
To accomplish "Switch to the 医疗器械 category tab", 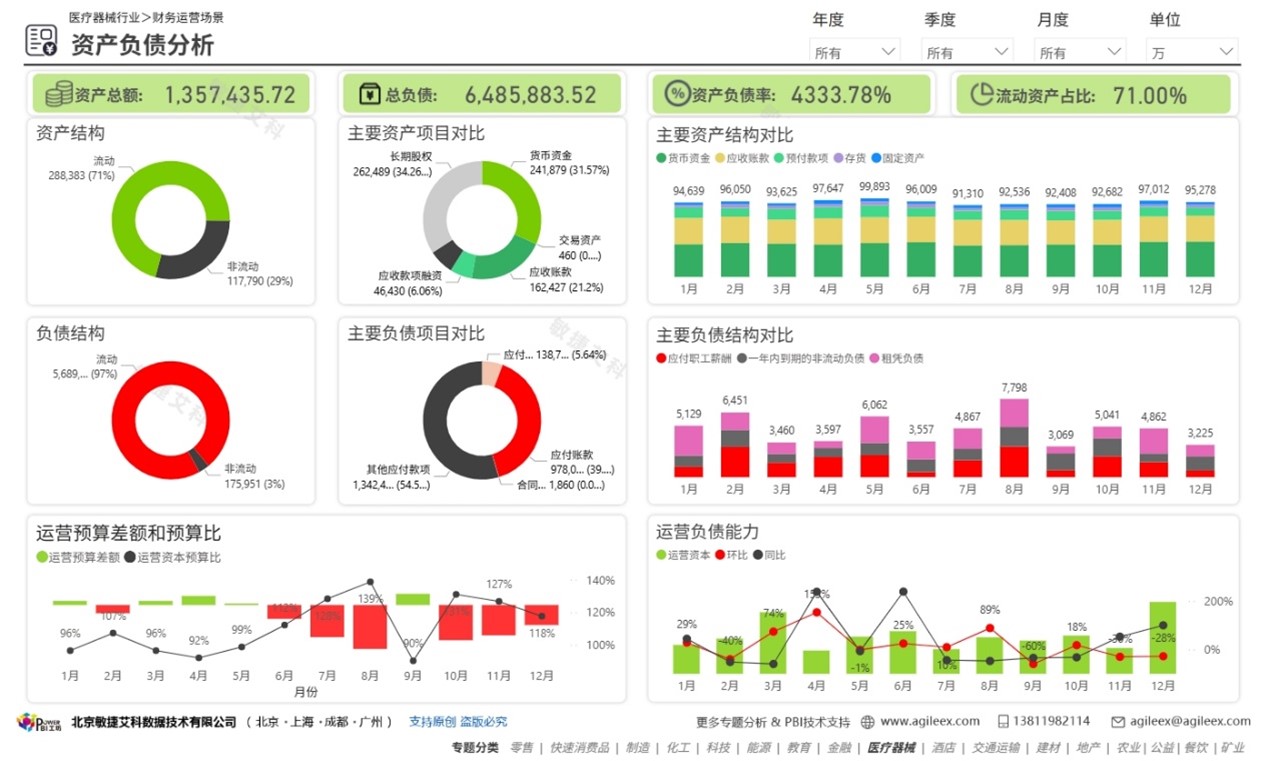I will click(890, 747).
